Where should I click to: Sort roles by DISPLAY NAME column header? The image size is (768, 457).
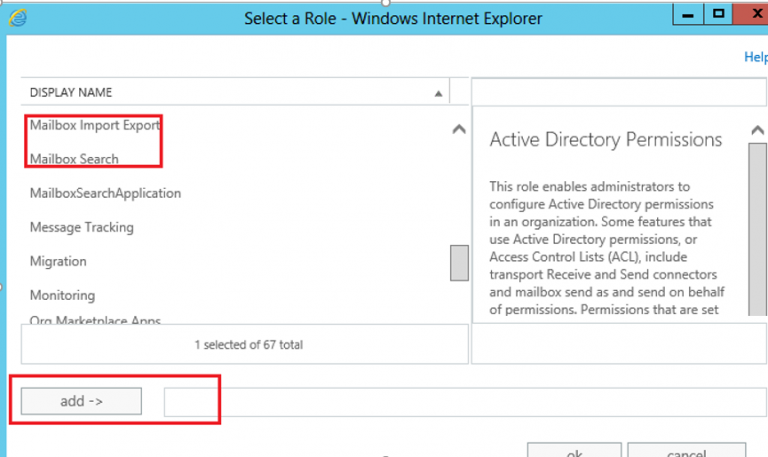[235, 92]
